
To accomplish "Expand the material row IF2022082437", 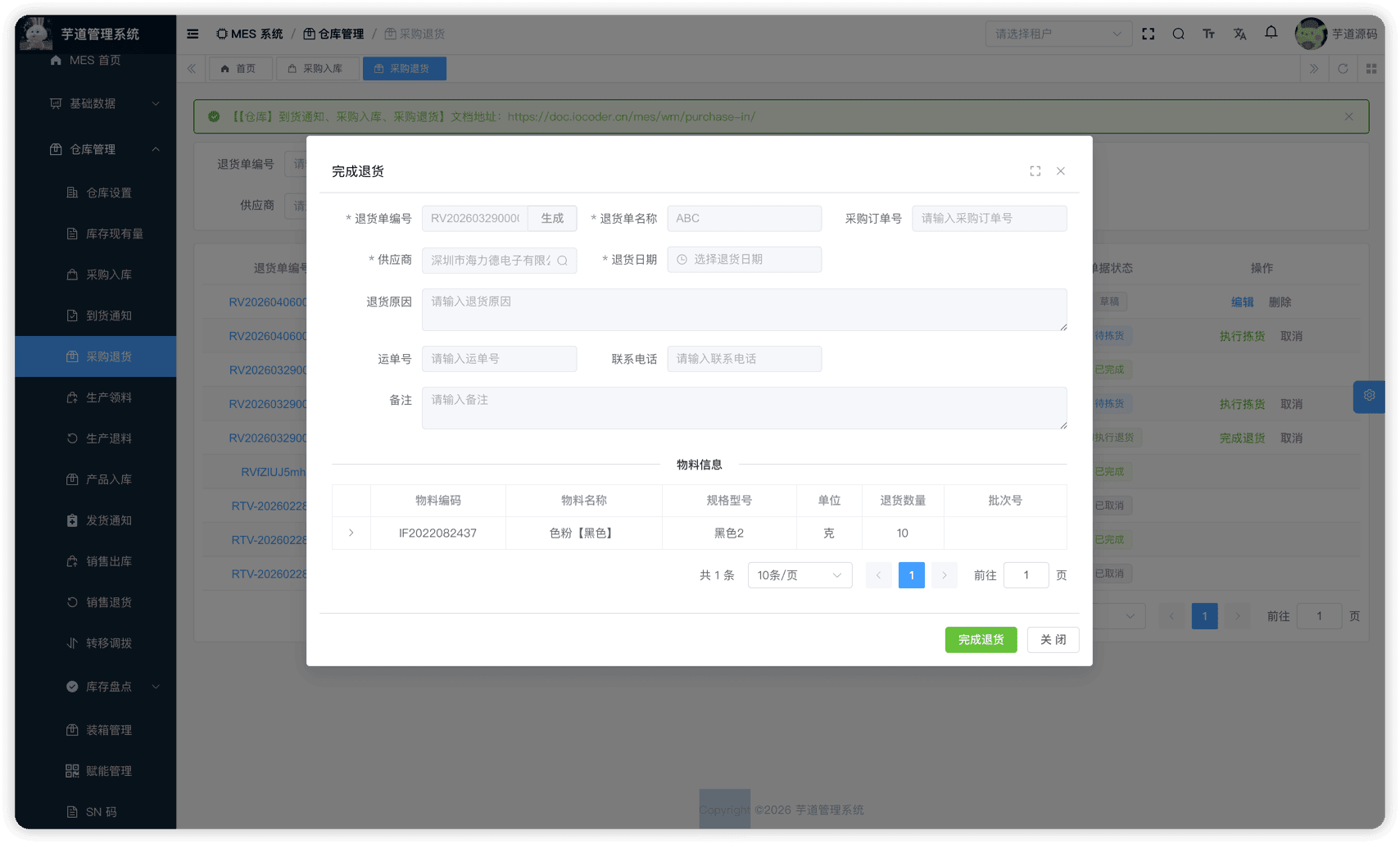I will [x=351, y=533].
